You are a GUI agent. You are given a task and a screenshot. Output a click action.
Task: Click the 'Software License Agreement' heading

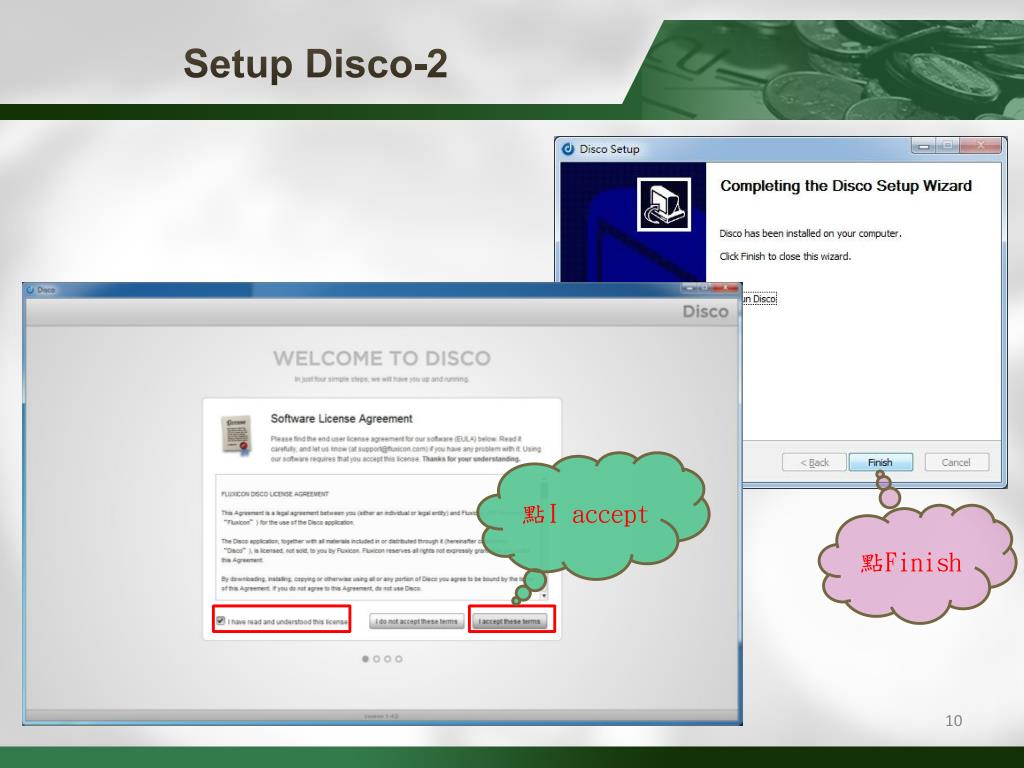tap(342, 419)
